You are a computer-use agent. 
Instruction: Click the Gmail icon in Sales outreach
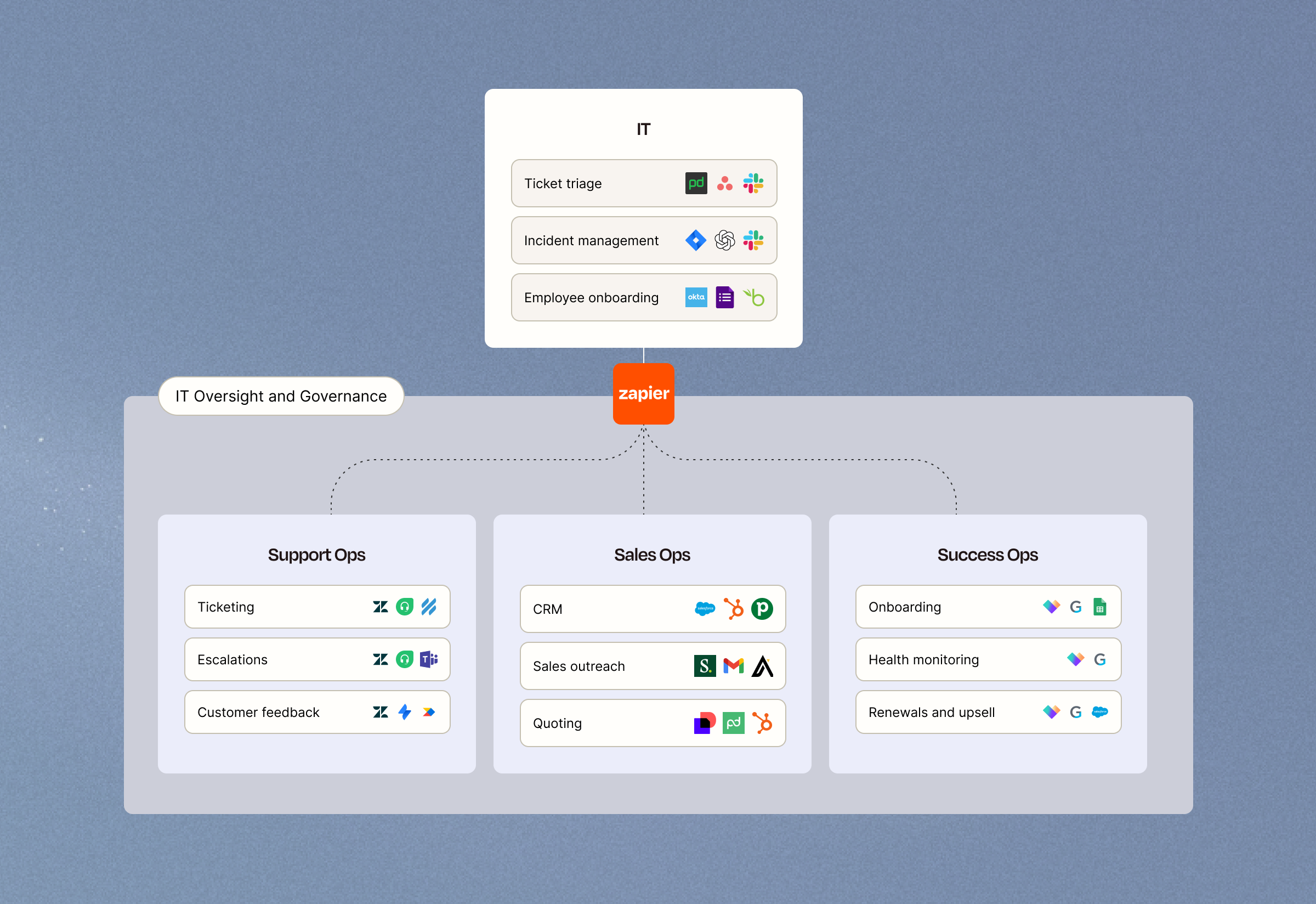733,666
